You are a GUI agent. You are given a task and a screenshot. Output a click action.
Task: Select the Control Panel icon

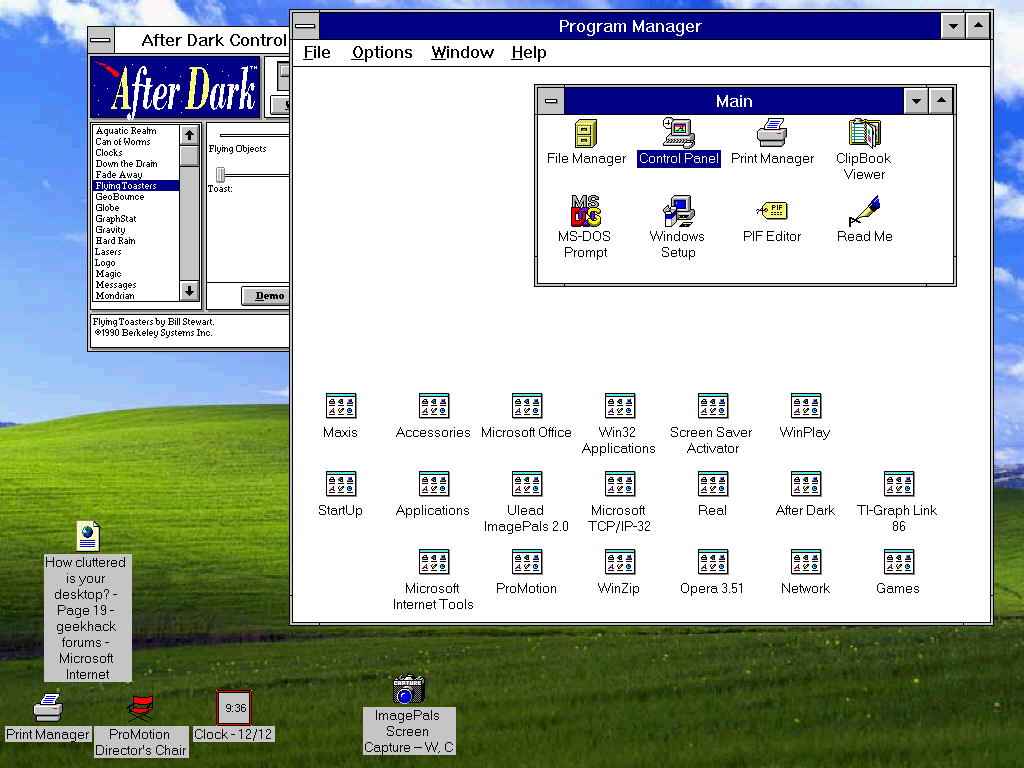678,134
